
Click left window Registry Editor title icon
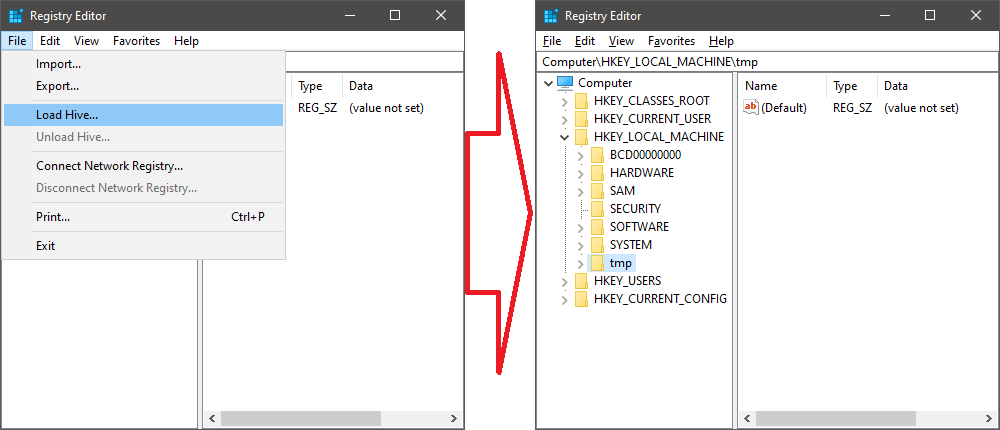(x=16, y=16)
